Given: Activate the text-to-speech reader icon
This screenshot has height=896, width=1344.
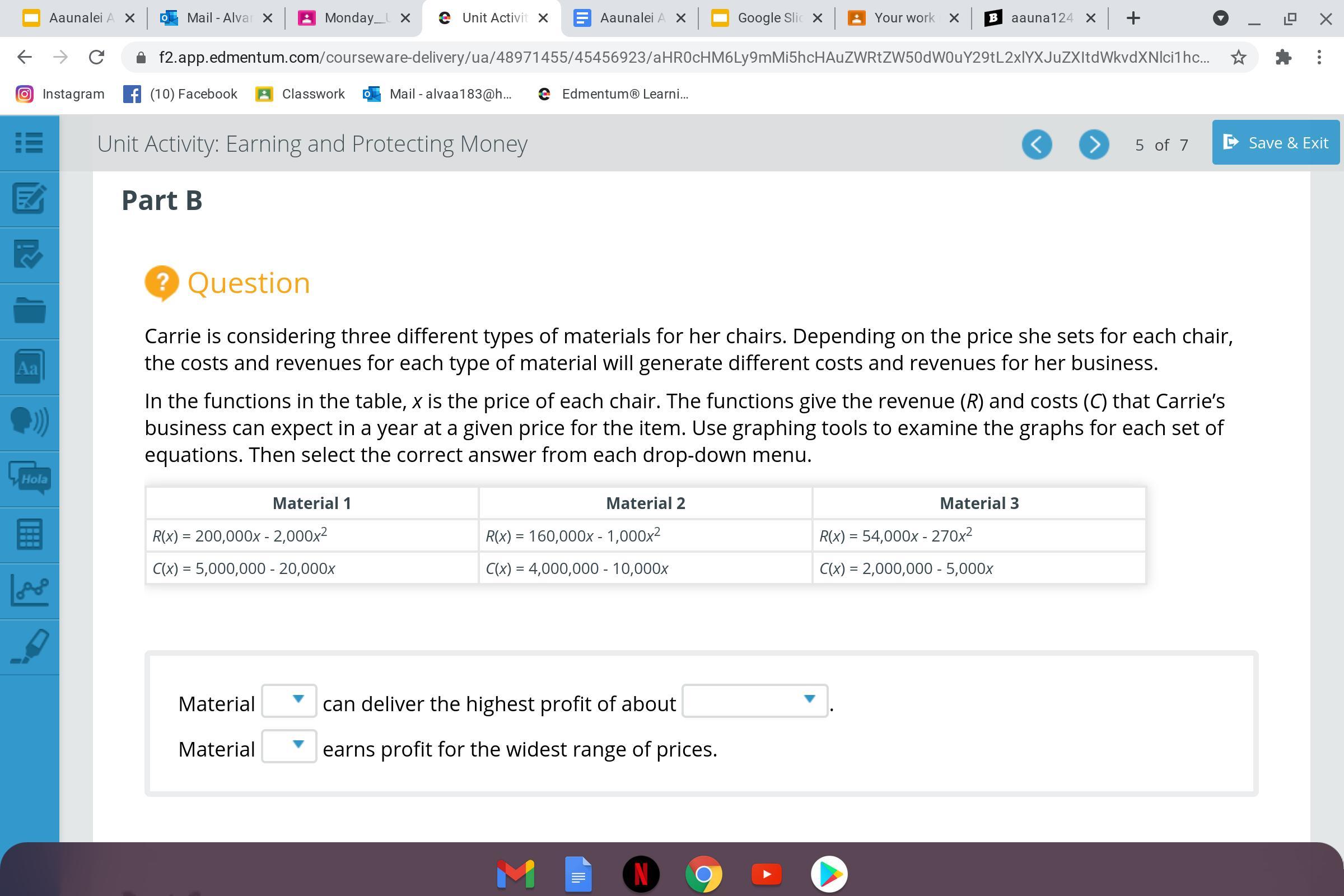Looking at the screenshot, I should 29,422.
